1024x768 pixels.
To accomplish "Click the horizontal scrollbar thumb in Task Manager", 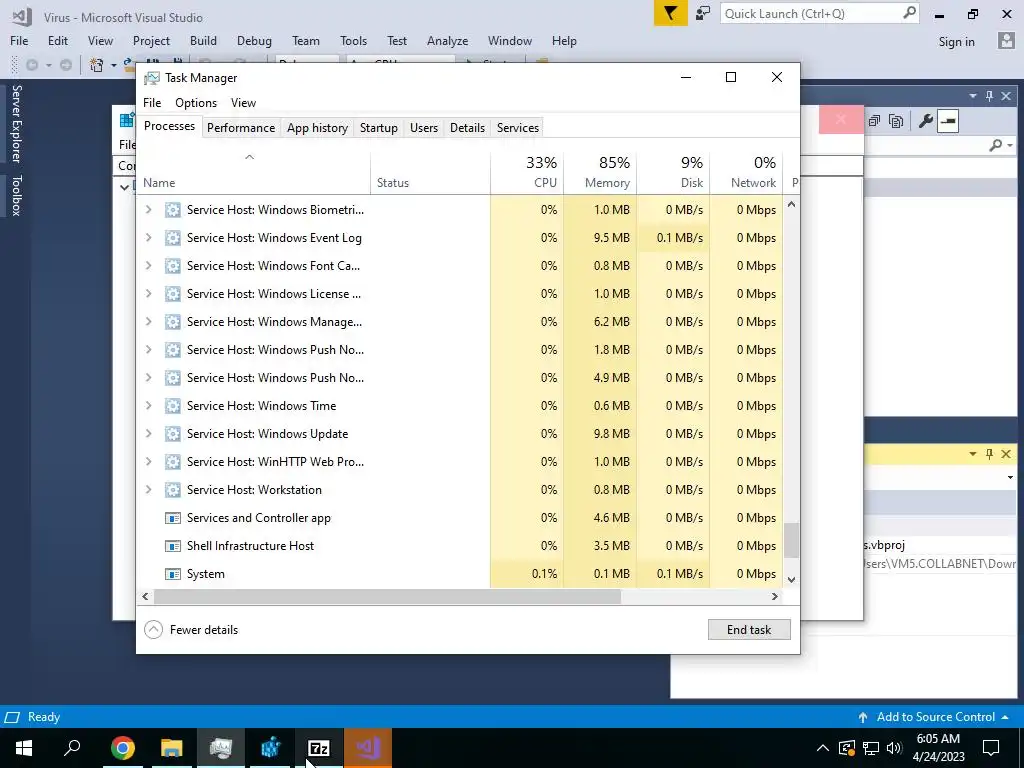I will 387,596.
